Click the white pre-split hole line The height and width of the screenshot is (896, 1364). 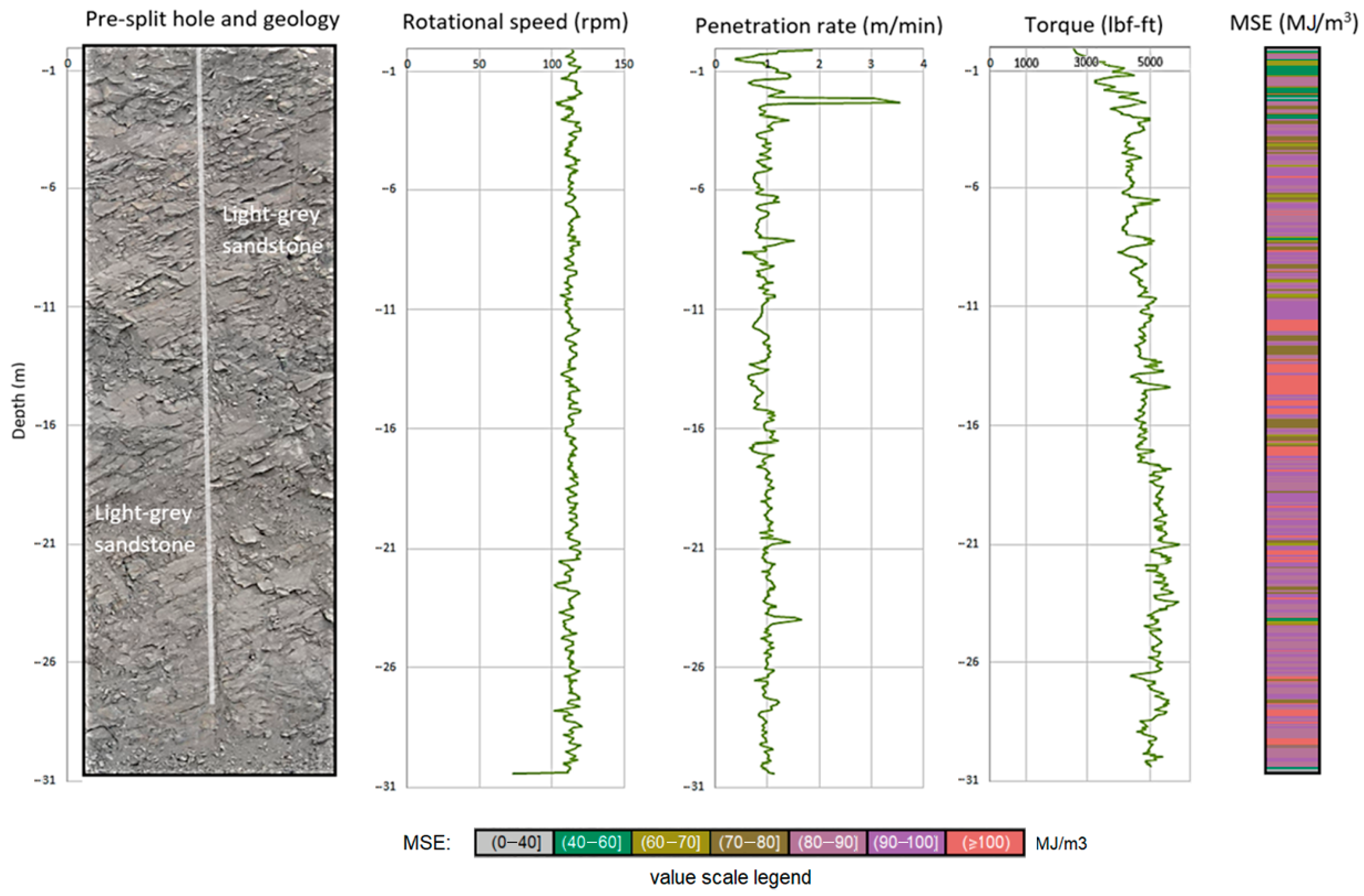click(205, 372)
